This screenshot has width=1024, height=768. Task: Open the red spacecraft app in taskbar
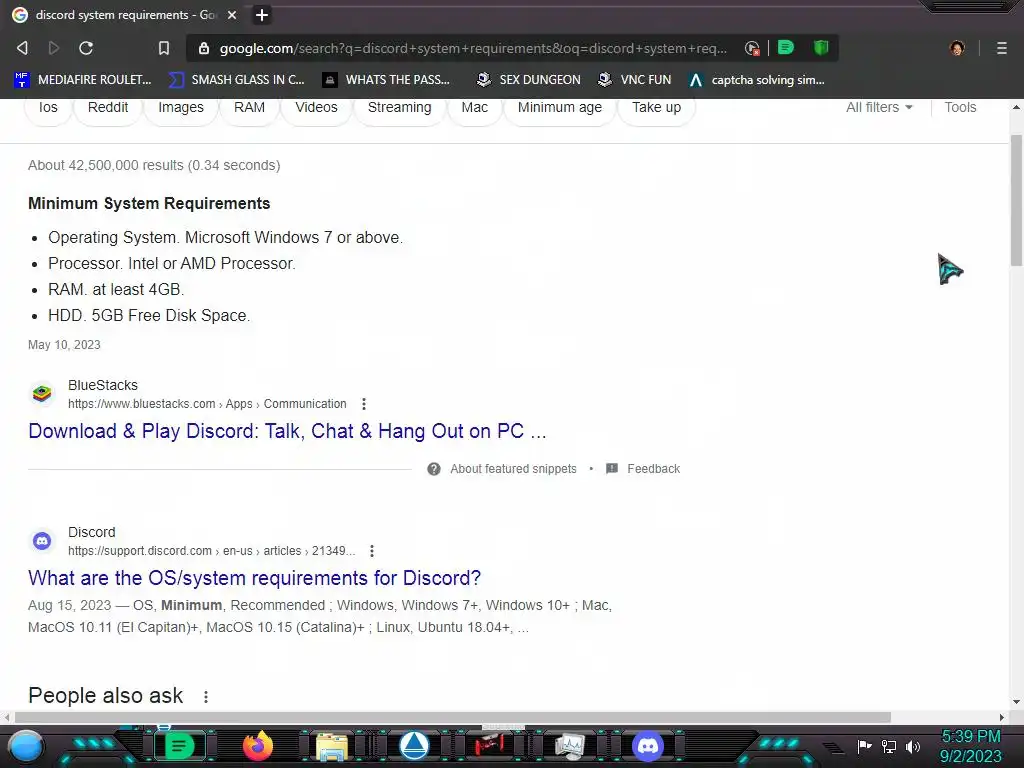(x=490, y=746)
